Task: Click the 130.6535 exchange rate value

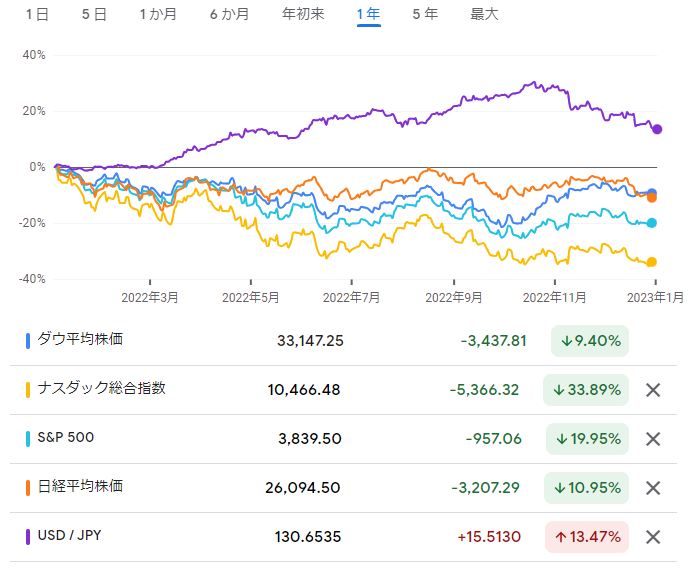Action: click(x=308, y=537)
